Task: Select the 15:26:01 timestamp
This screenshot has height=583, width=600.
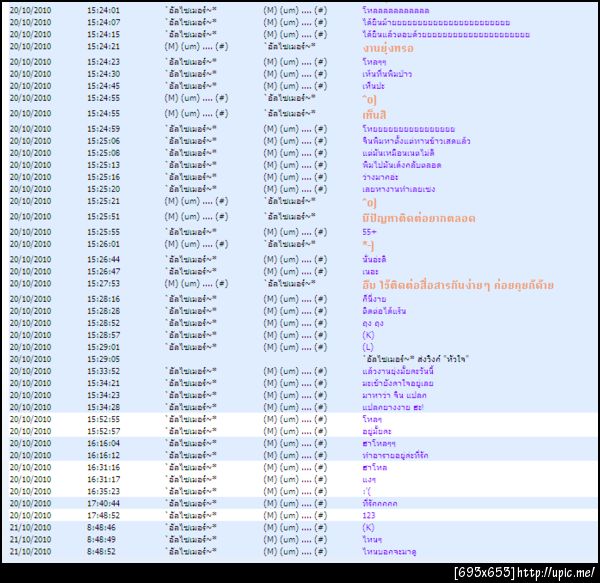Action: pos(103,244)
